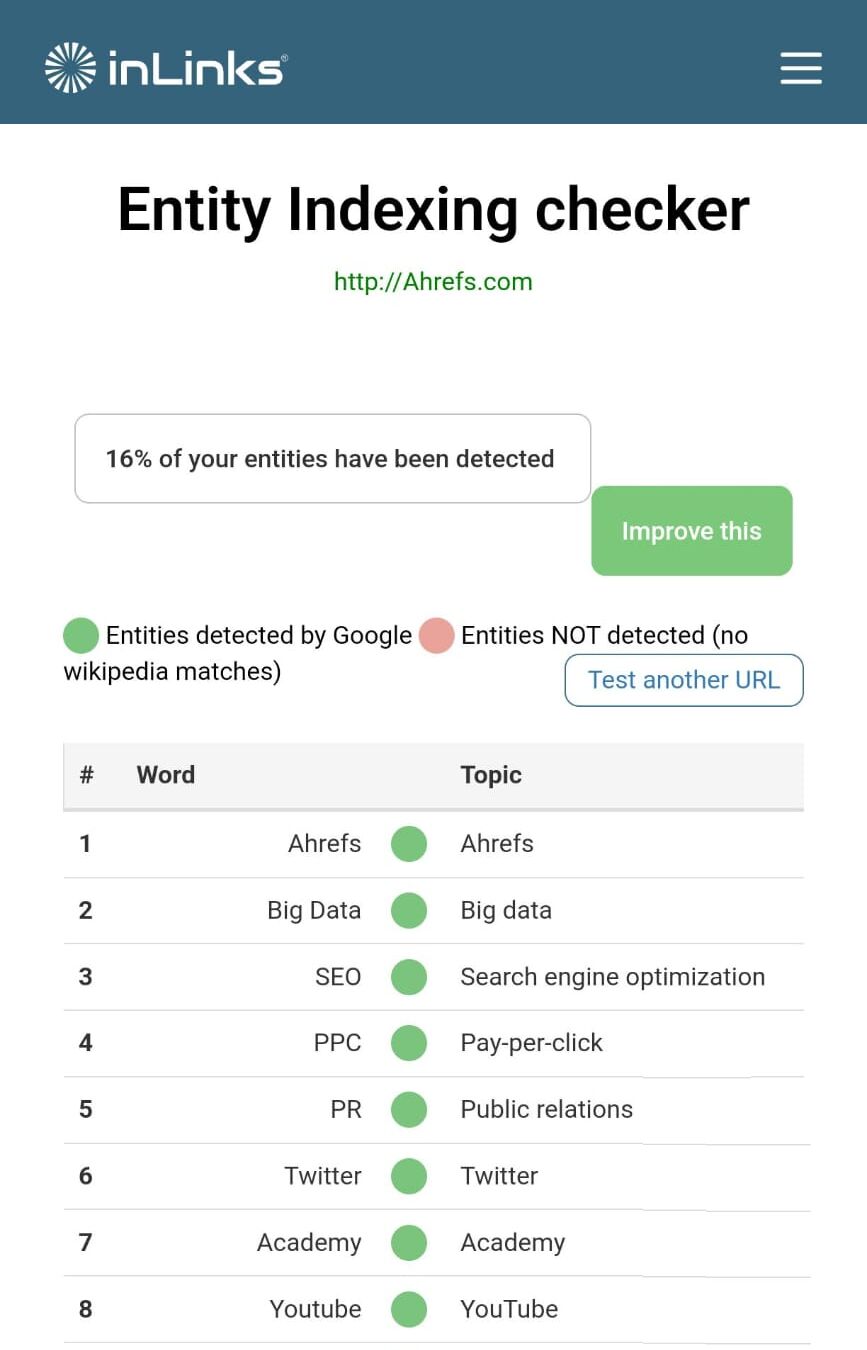Select the green indicator next to Youtube
This screenshot has height=1350, width=867.
408,1310
